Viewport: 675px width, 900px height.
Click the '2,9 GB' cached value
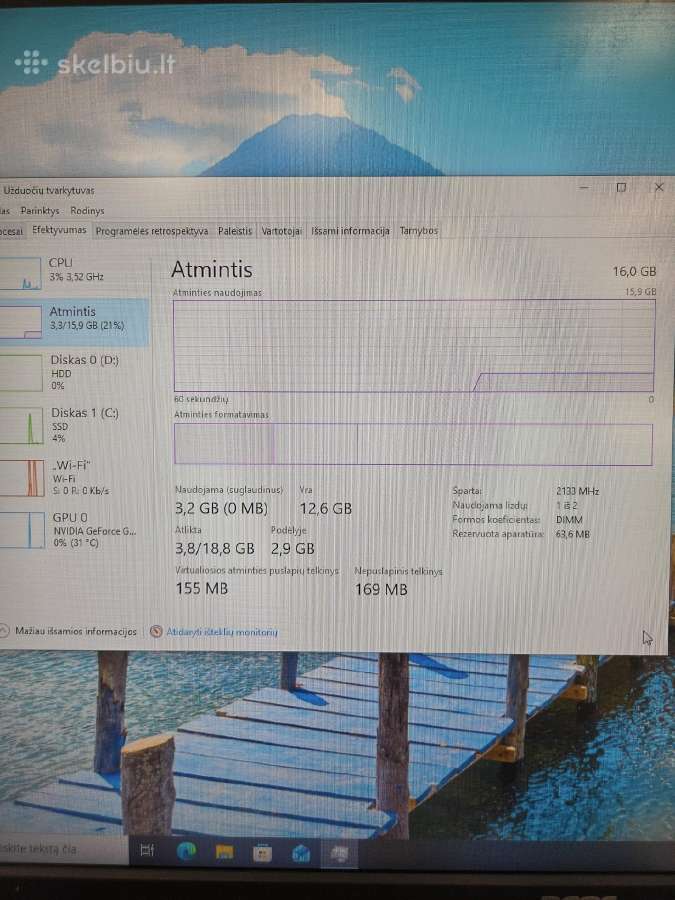click(293, 549)
